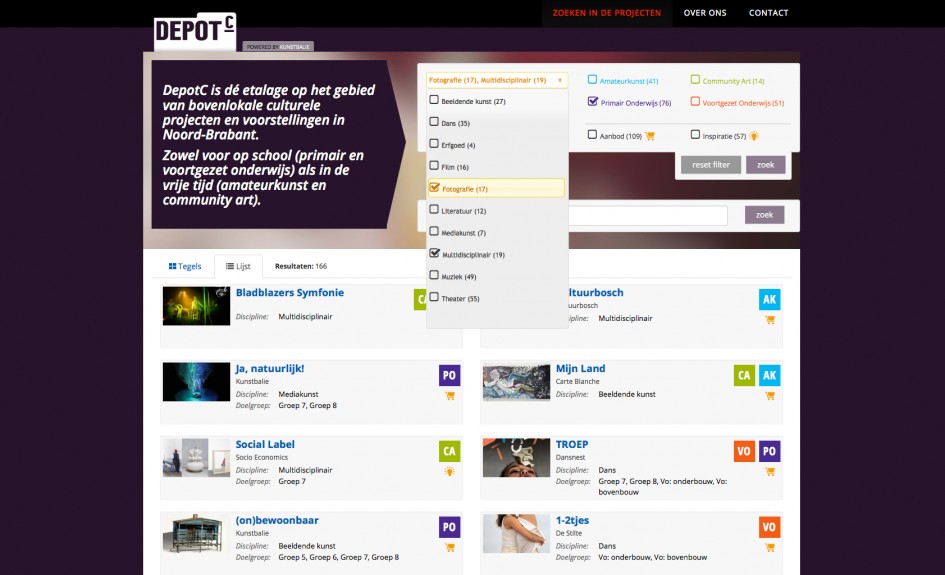The width and height of the screenshot is (945, 575).
Task: Click the CA badge on Mijn Land
Action: pos(744,375)
